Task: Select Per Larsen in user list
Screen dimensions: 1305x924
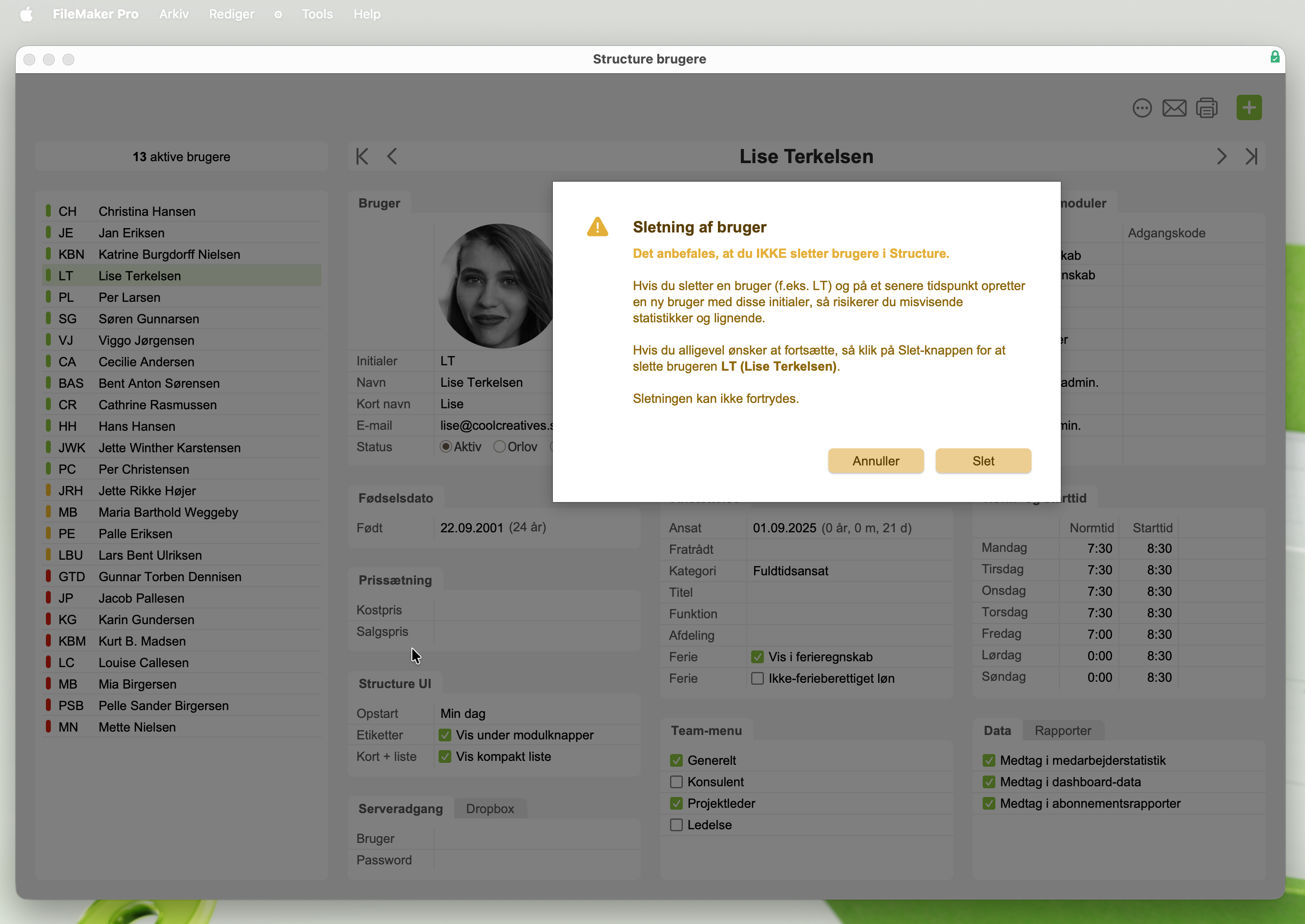Action: (x=129, y=297)
